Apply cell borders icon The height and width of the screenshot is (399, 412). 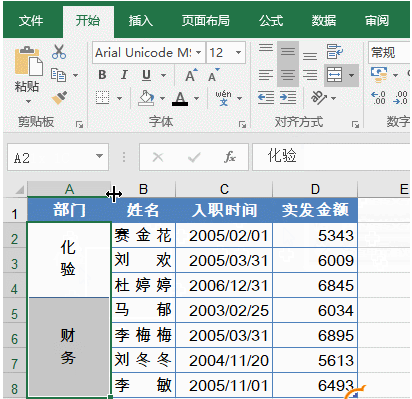click(102, 98)
